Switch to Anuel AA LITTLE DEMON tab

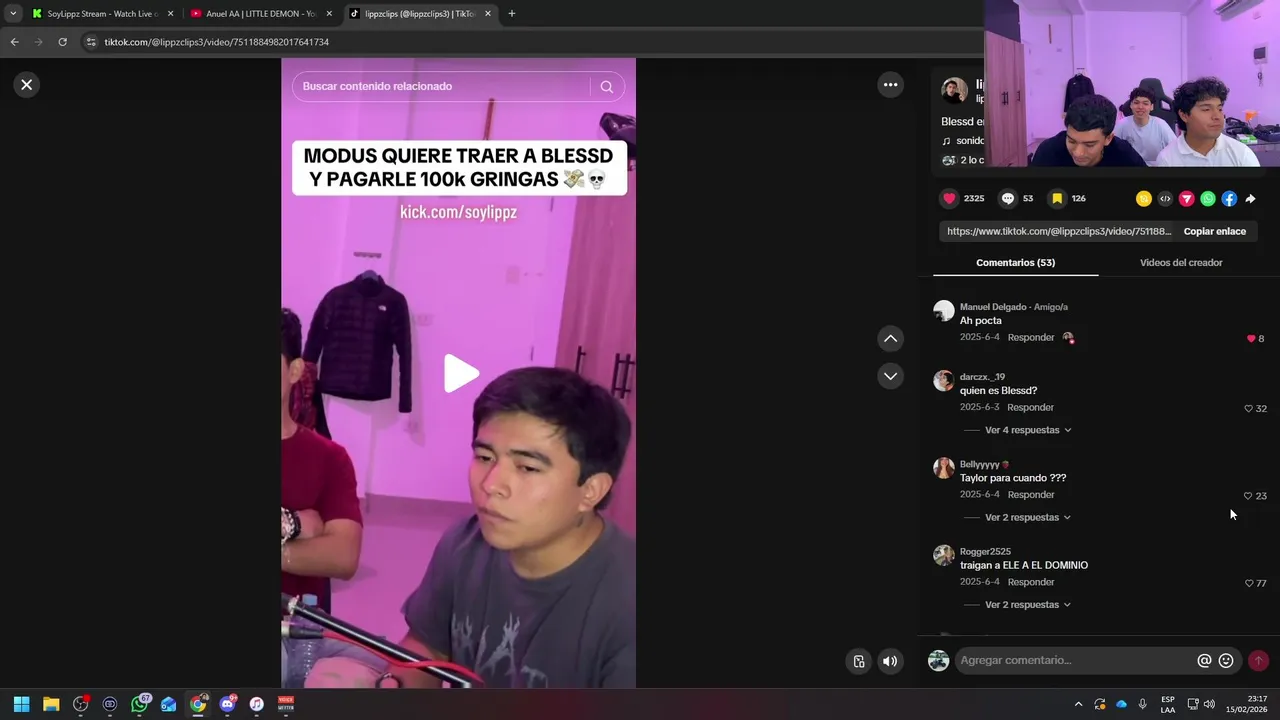pyautogui.click(x=260, y=14)
